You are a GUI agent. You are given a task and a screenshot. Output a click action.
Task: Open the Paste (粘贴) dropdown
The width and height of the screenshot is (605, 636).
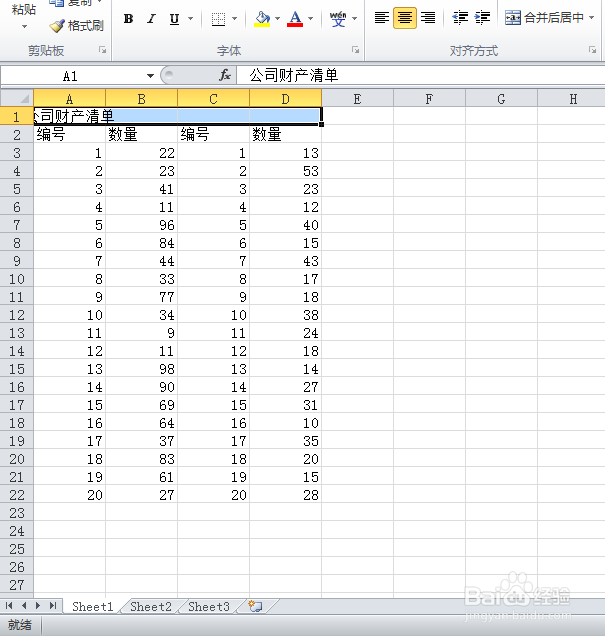coord(24,27)
